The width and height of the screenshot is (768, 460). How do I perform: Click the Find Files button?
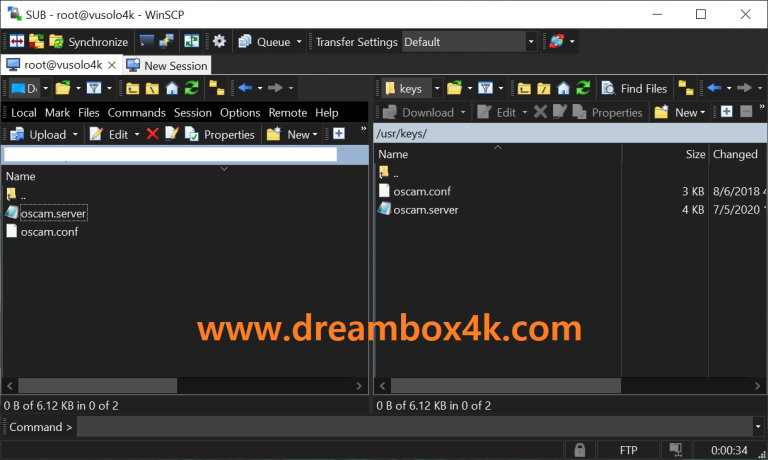coord(634,88)
